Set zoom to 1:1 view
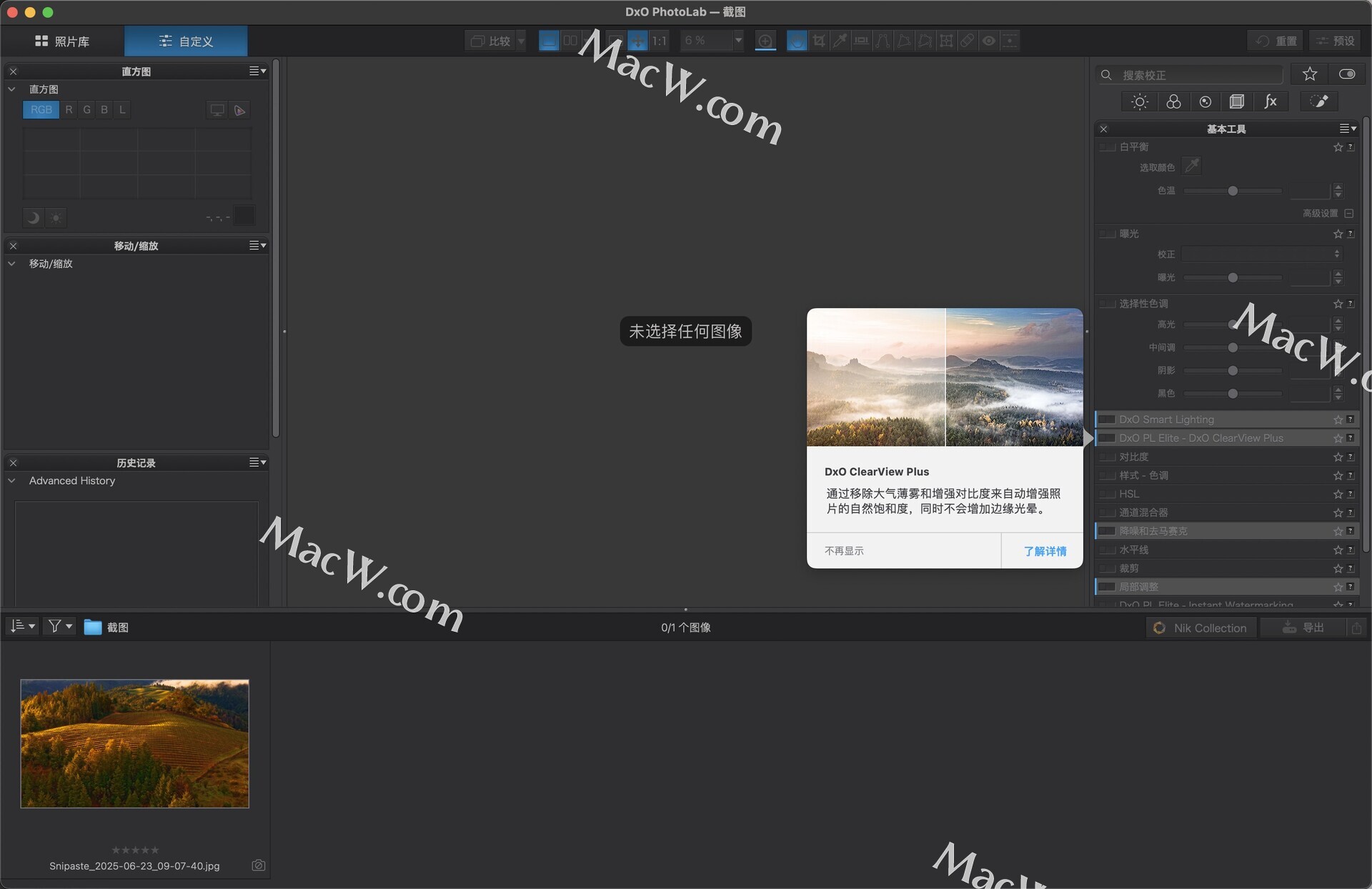1372x889 pixels. [x=660, y=41]
